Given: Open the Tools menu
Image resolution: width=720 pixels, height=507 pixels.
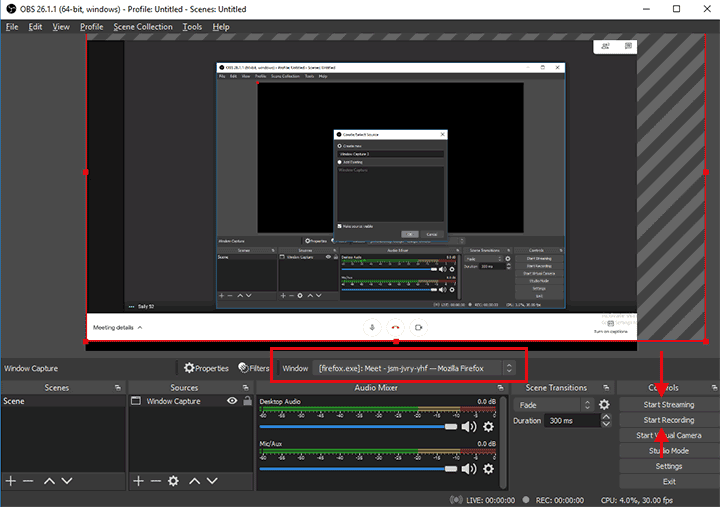Looking at the screenshot, I should pos(192,27).
